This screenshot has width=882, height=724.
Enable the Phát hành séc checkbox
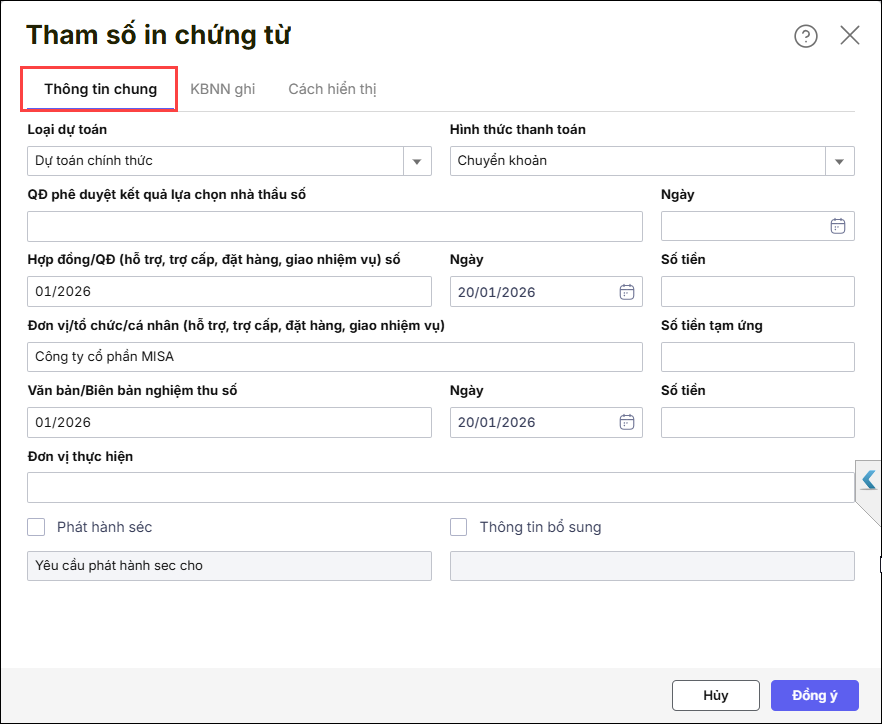click(x=37, y=527)
